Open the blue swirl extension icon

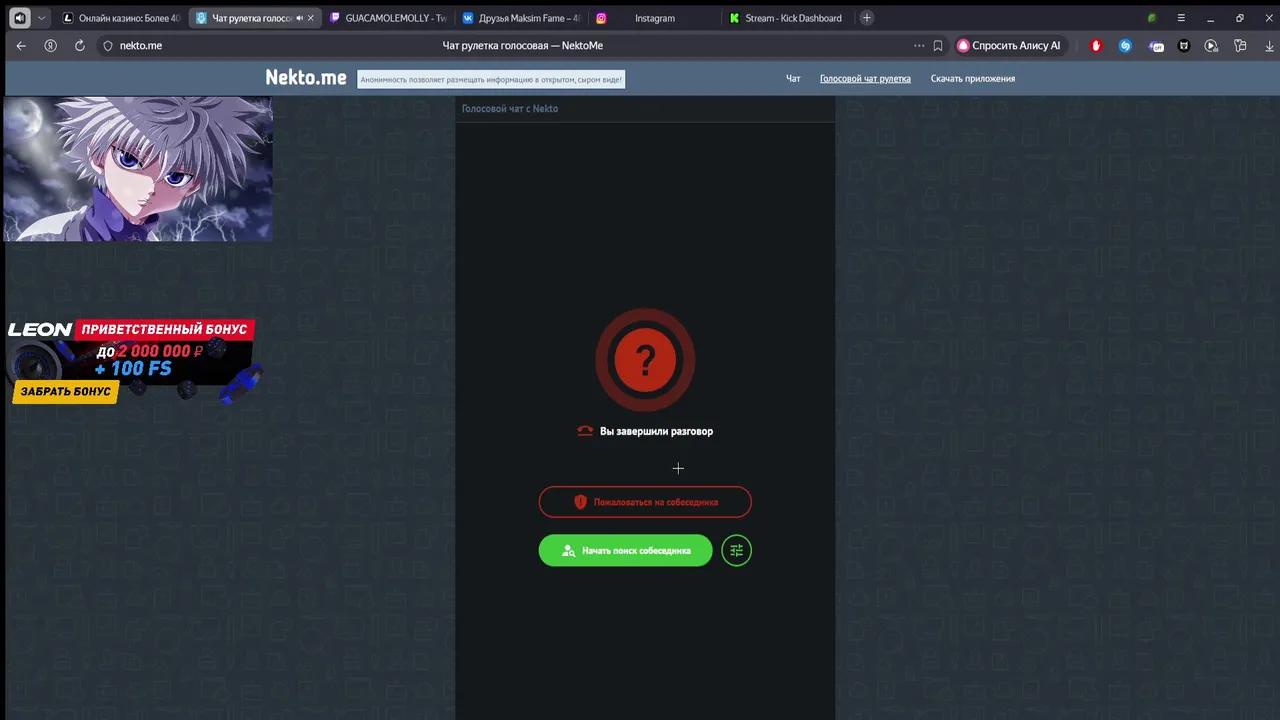point(1125,46)
